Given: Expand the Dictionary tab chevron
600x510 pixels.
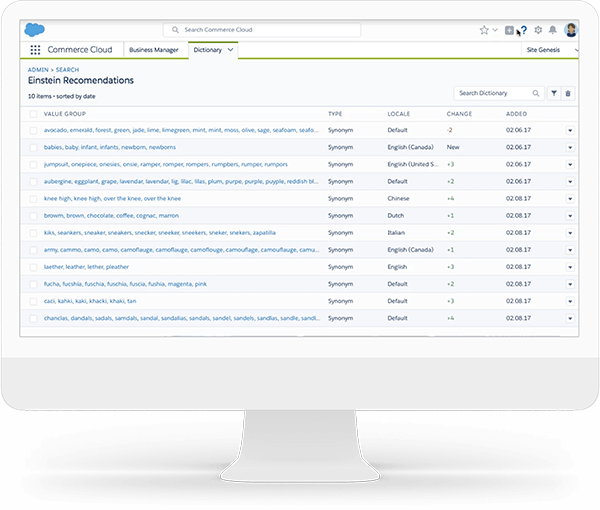Looking at the screenshot, I should (x=230, y=50).
